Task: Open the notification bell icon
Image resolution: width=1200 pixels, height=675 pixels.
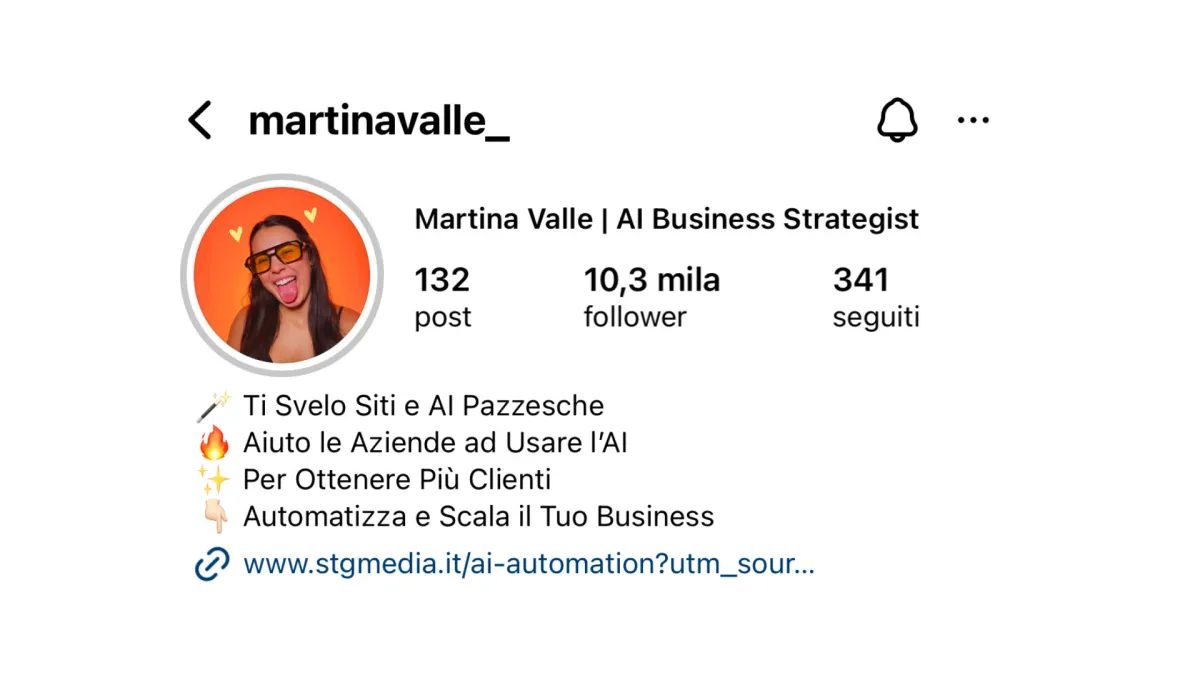Action: [897, 120]
